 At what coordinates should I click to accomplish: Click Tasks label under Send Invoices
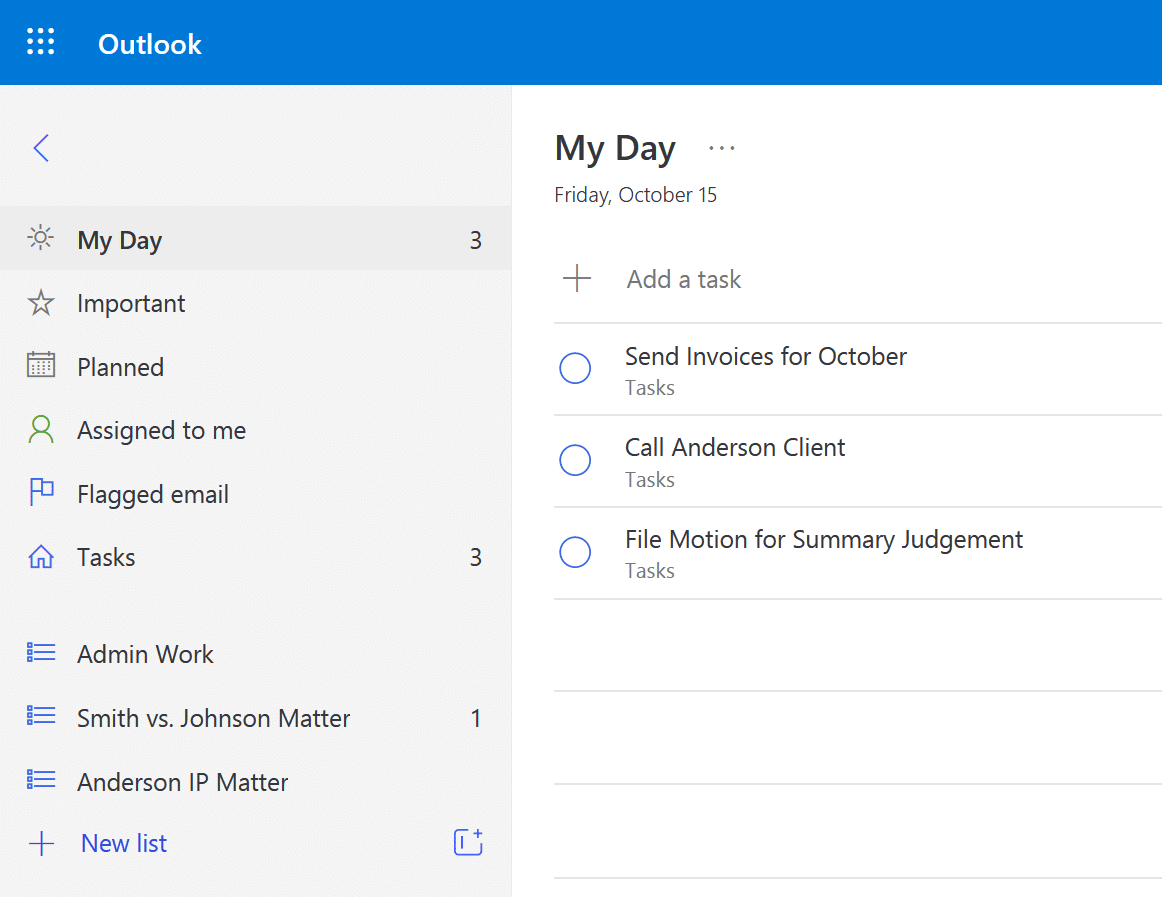point(650,388)
